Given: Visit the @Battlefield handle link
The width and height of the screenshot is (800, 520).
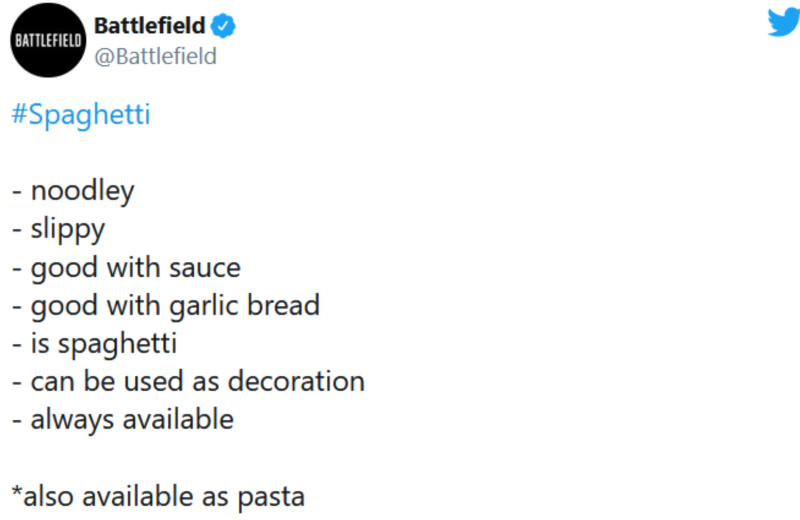Looking at the screenshot, I should pos(155,56).
